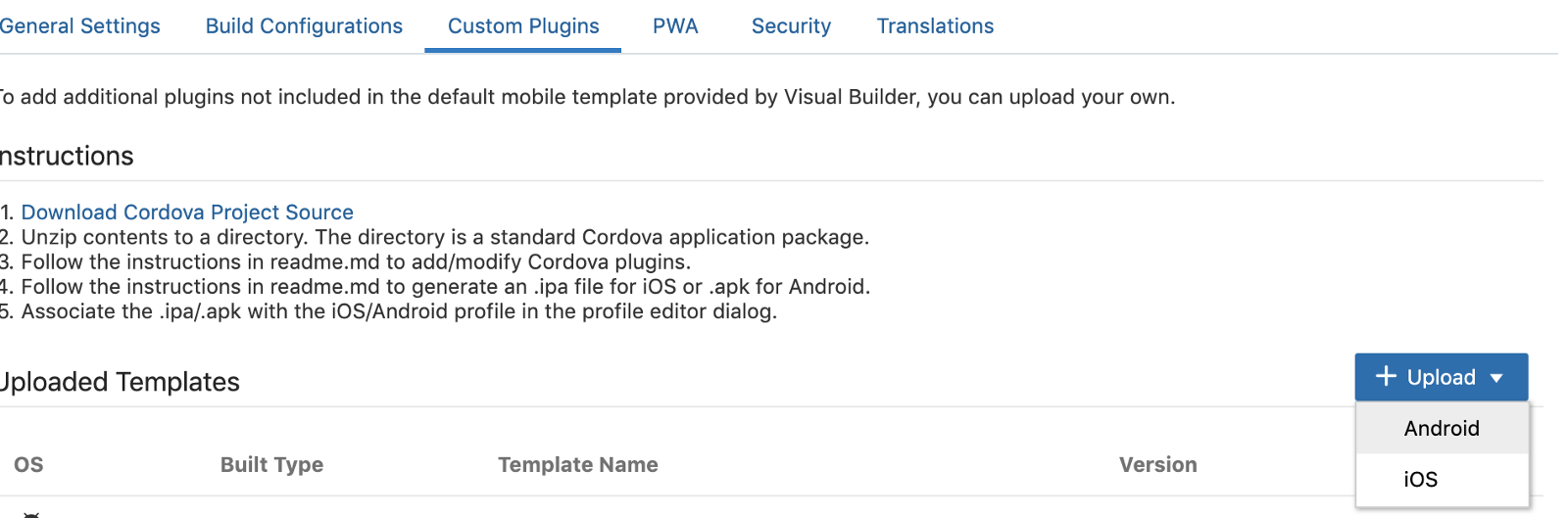Expand the Upload dropdown arrow
The height and width of the screenshot is (518, 1568).
click(x=1496, y=378)
